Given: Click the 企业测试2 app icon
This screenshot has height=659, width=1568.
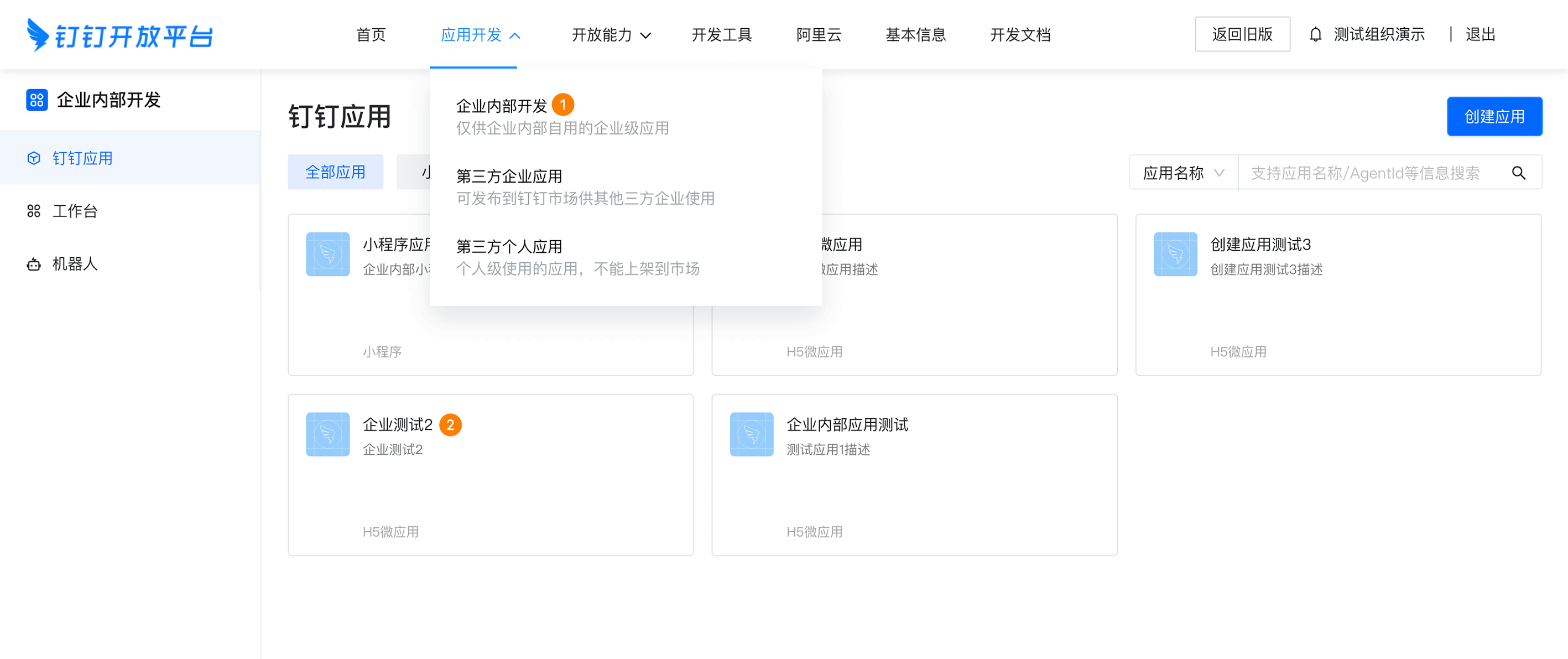Looking at the screenshot, I should click(327, 434).
